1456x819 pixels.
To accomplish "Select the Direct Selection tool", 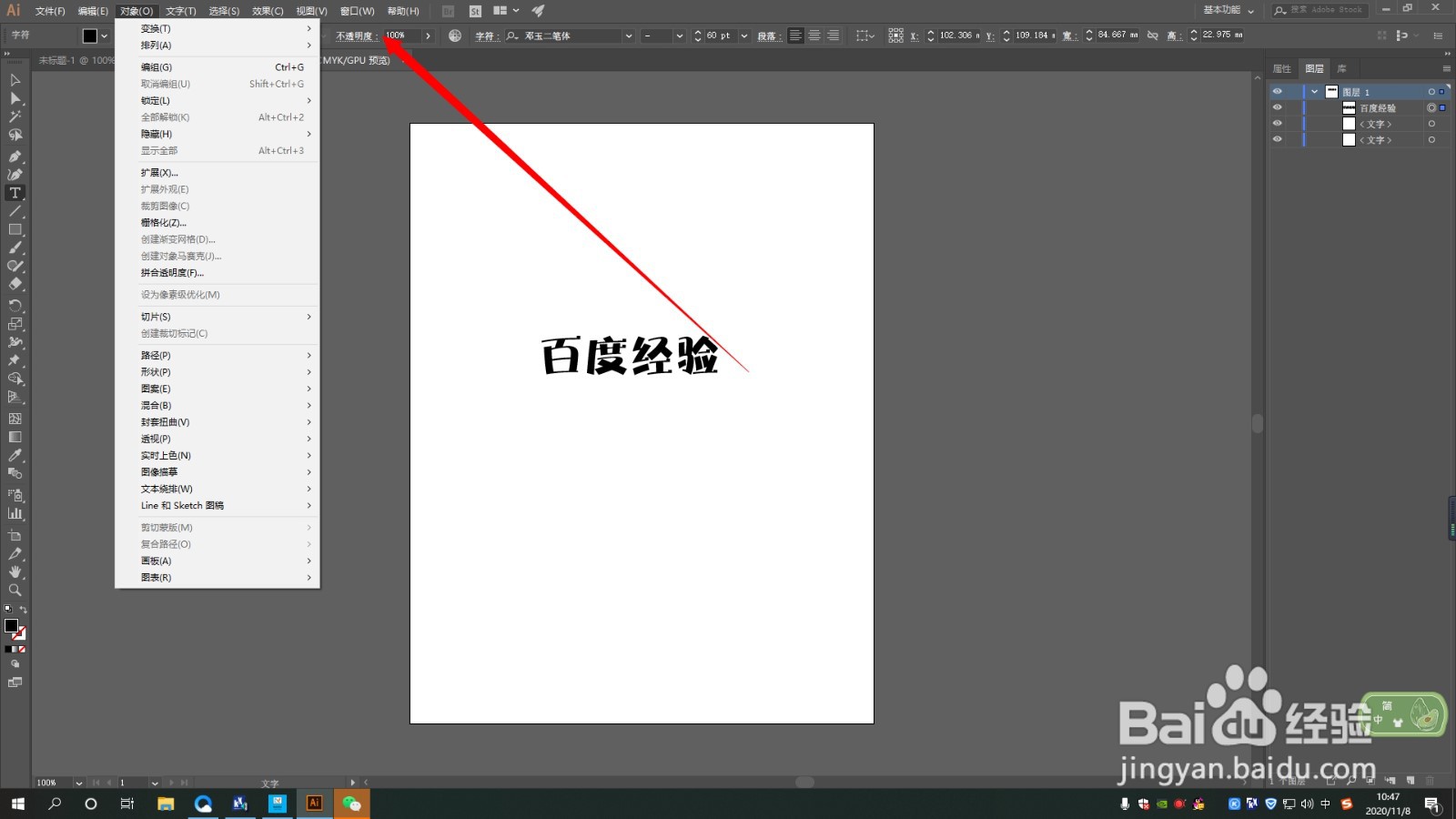I will point(15,98).
